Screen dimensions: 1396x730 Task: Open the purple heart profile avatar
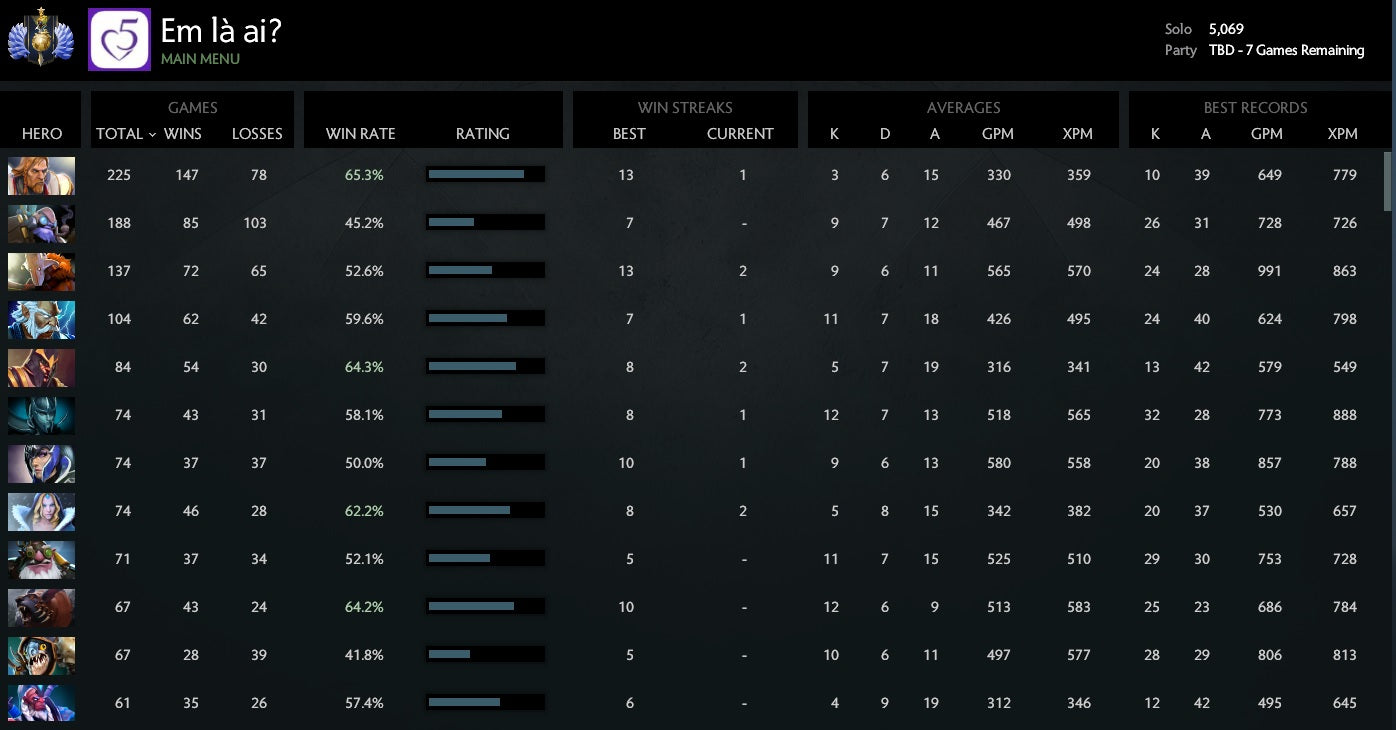point(119,39)
